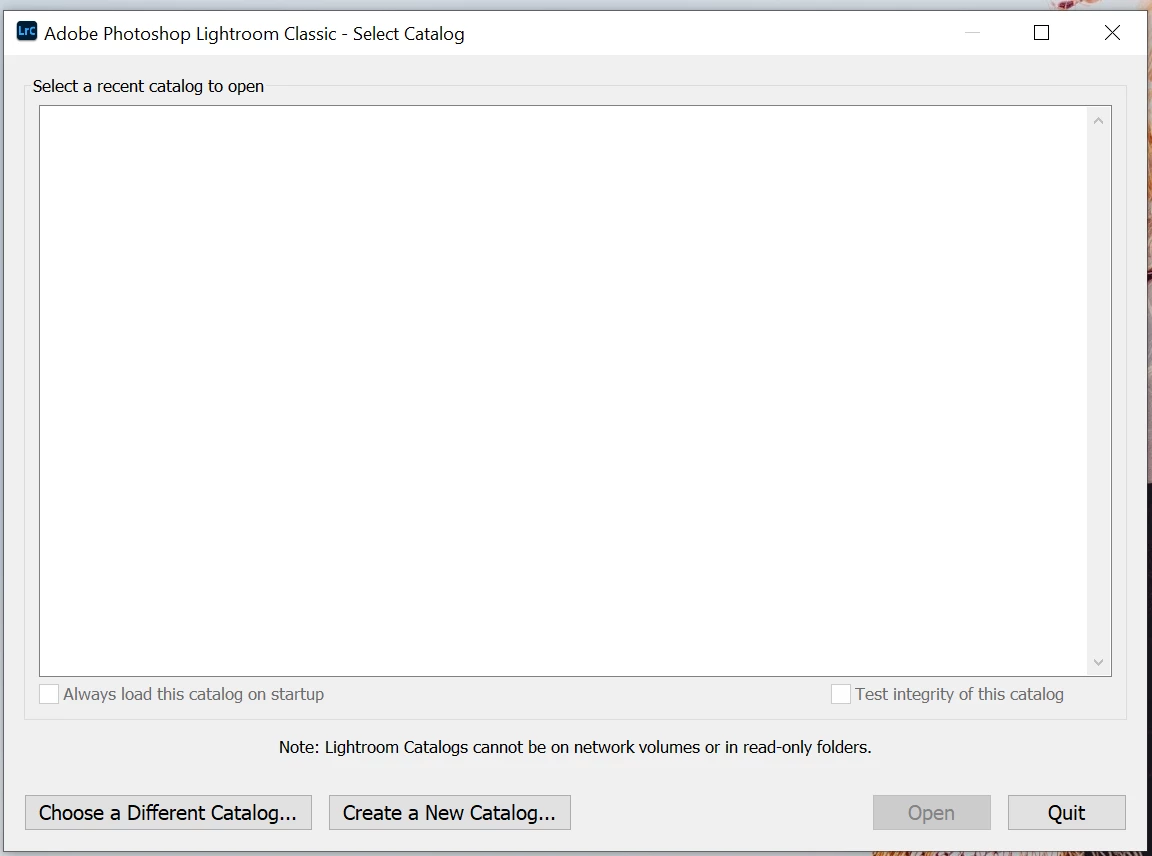Minimize the Select Catalog window
1152x856 pixels.
tap(972, 32)
